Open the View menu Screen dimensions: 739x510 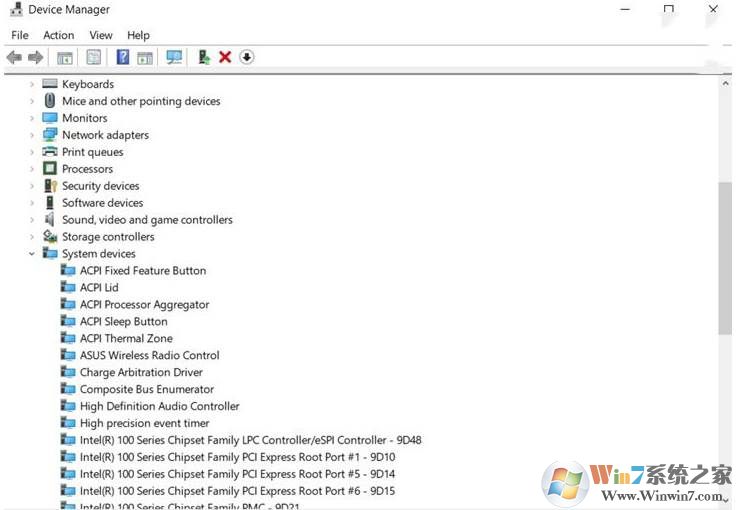tap(101, 35)
